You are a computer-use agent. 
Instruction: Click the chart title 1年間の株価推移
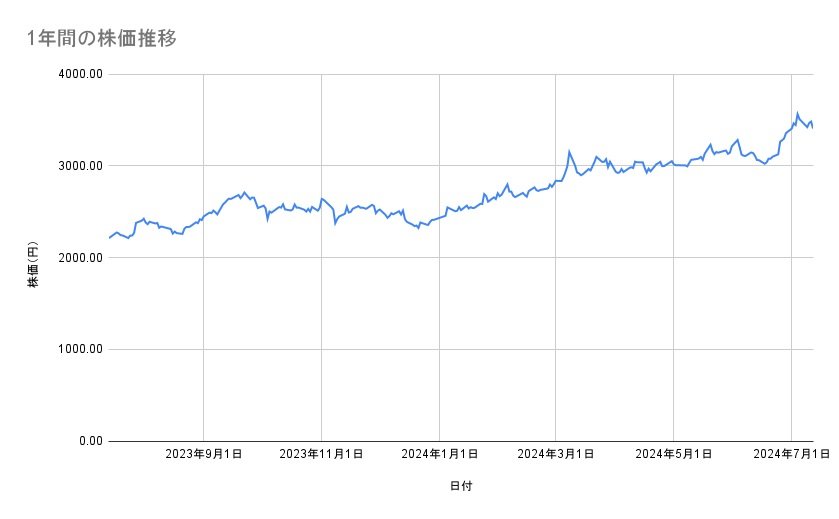(x=102, y=38)
